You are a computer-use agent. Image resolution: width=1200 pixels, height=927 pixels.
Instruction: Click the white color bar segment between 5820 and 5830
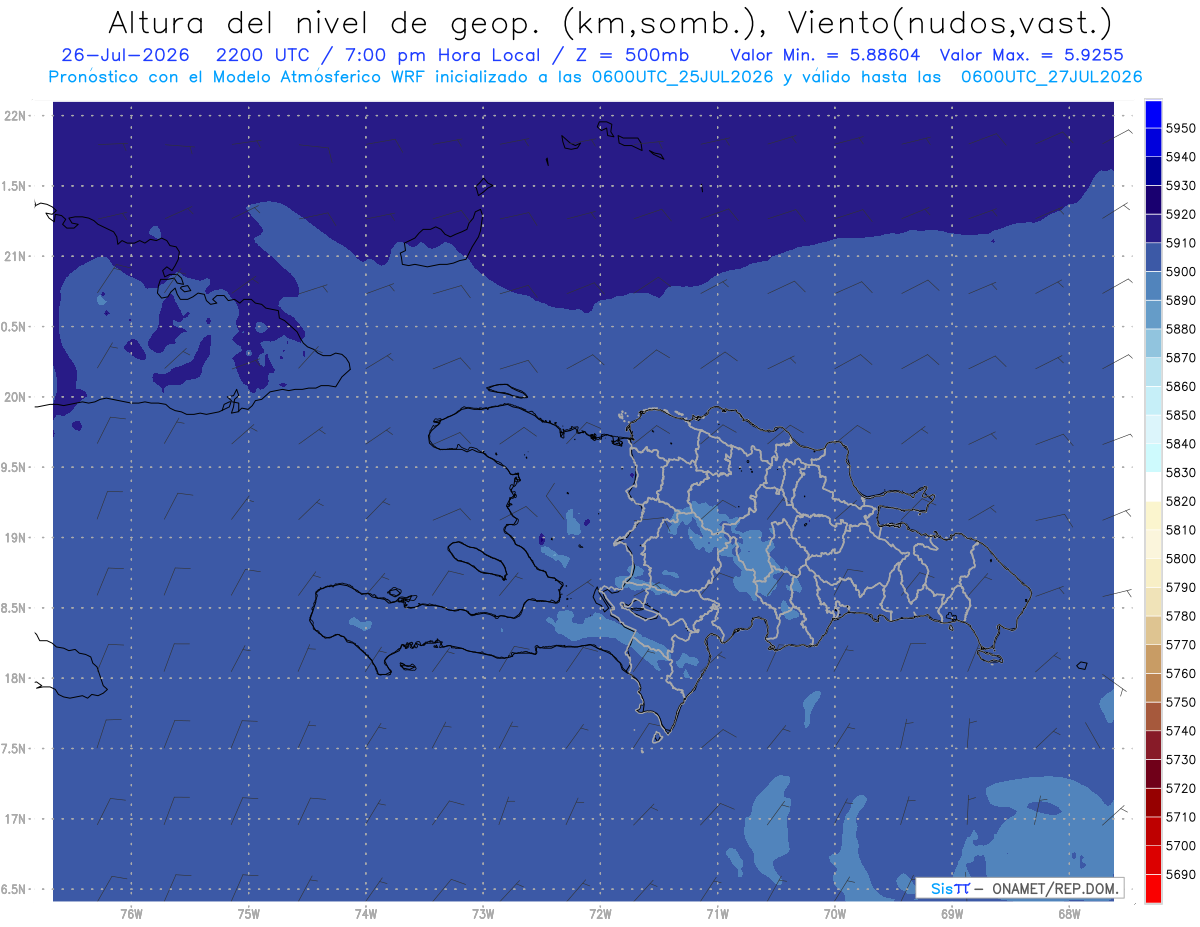pyautogui.click(x=1153, y=487)
